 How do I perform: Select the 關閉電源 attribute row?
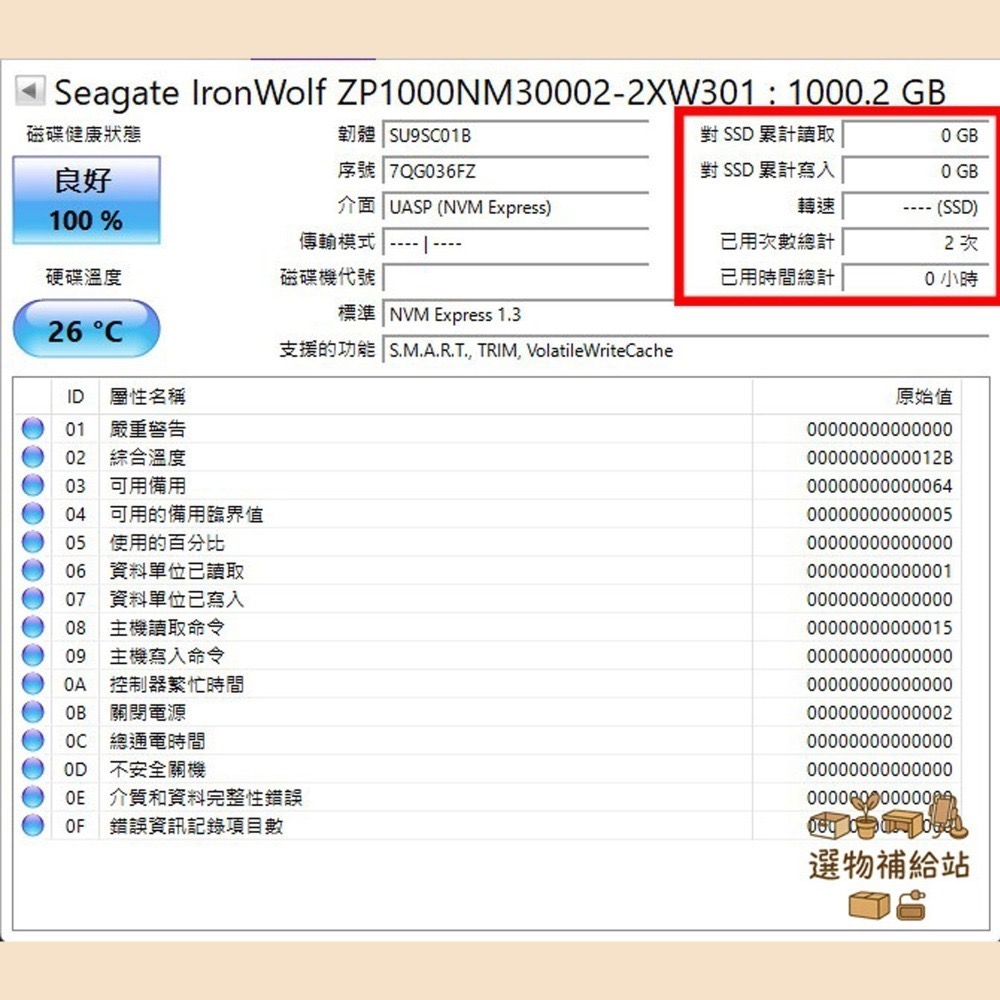pyautogui.click(x=488, y=712)
